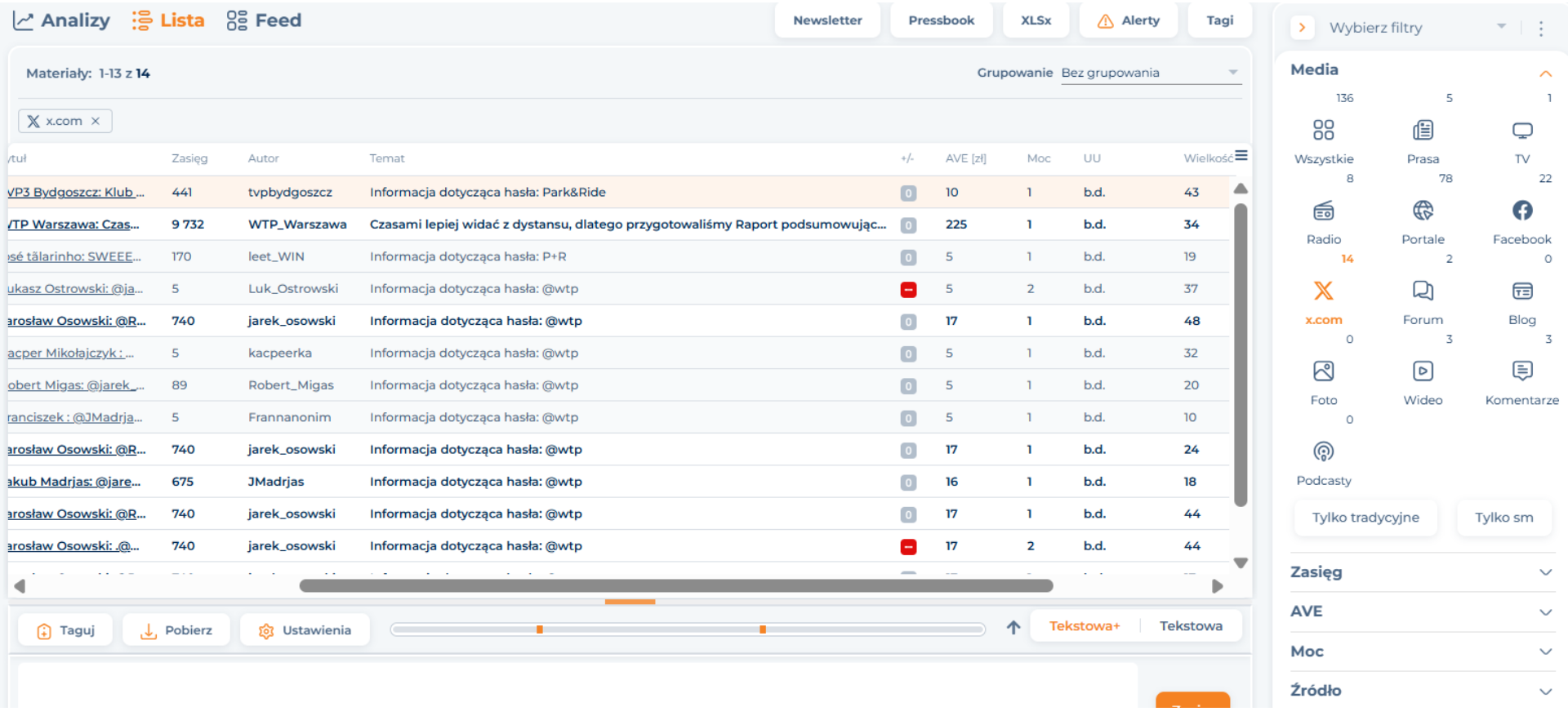Toggle red negative marker in the Luk_Ostrowski row
Image resolution: width=1568 pixels, height=716 pixels.
click(x=908, y=290)
